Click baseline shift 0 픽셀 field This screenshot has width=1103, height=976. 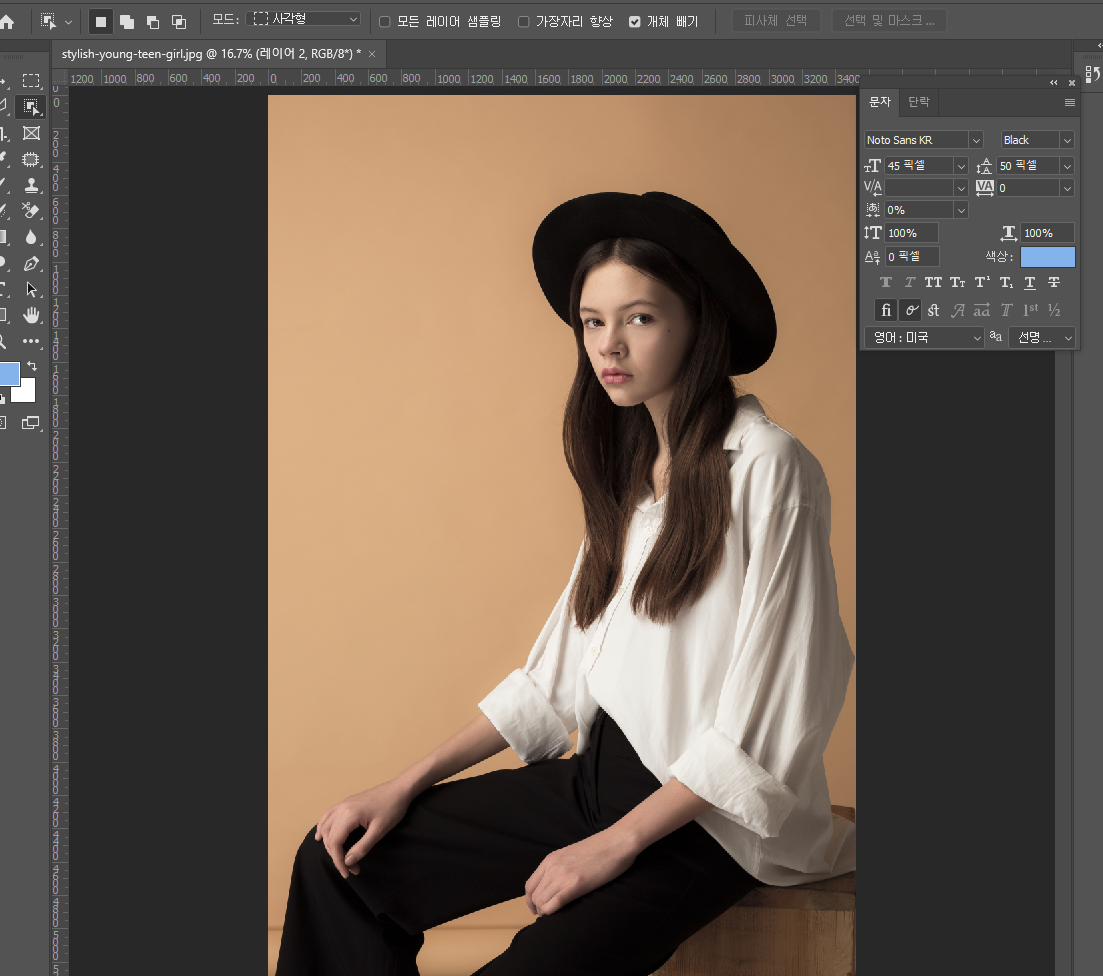[x=912, y=257]
